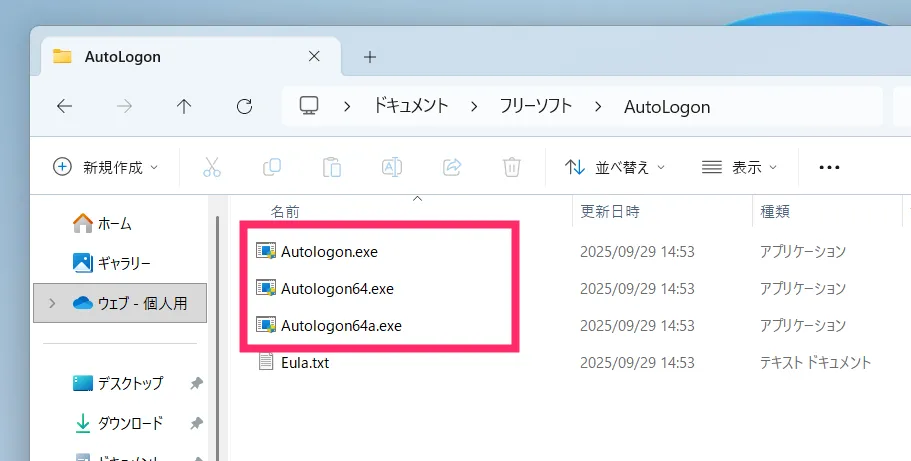Sort by the 名前 column header
This screenshot has width=911, height=461.
coord(285,212)
